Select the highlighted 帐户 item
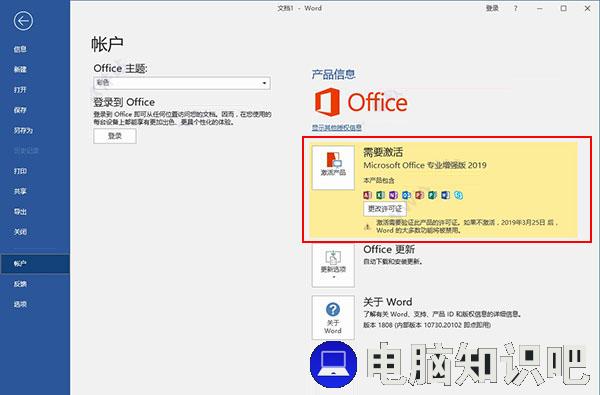Viewport: 600px width, 395px height. pyautogui.click(x=35, y=263)
